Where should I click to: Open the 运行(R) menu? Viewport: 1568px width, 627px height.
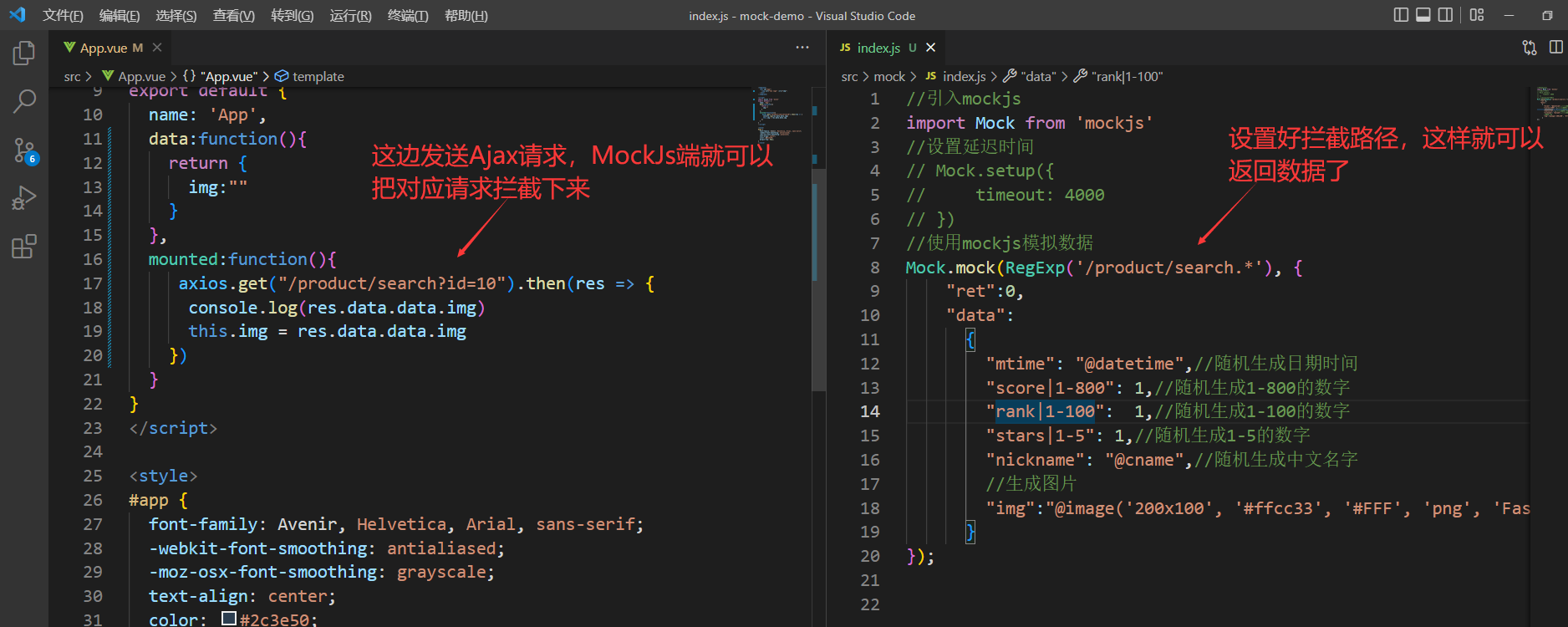pyautogui.click(x=350, y=16)
